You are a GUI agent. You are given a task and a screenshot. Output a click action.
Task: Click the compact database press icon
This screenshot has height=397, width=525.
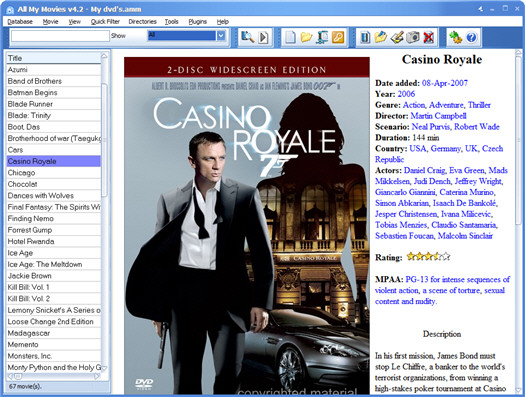[322, 37]
